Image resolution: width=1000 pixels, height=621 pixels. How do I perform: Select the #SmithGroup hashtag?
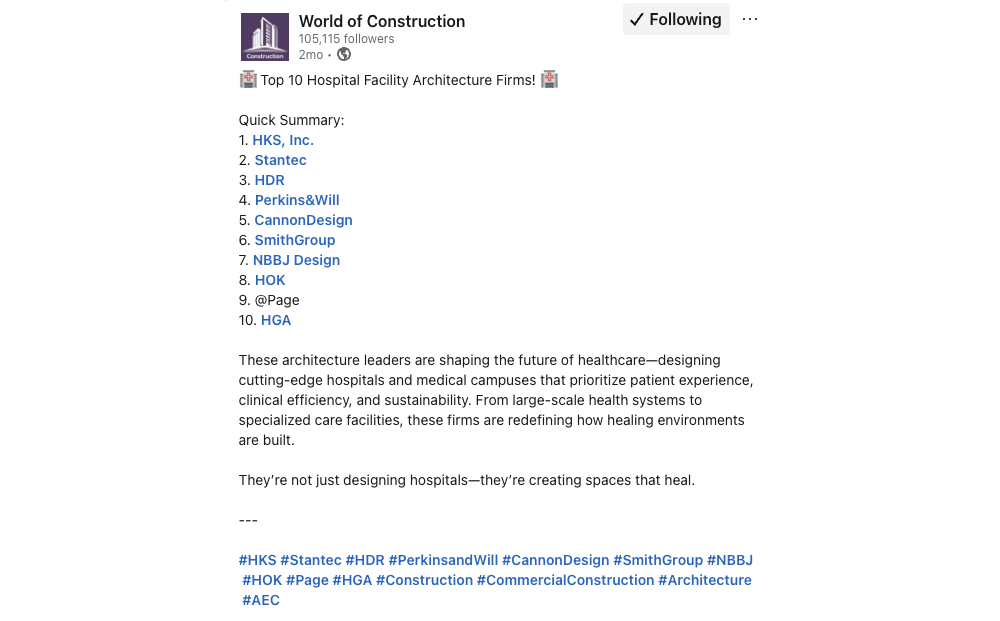click(658, 560)
